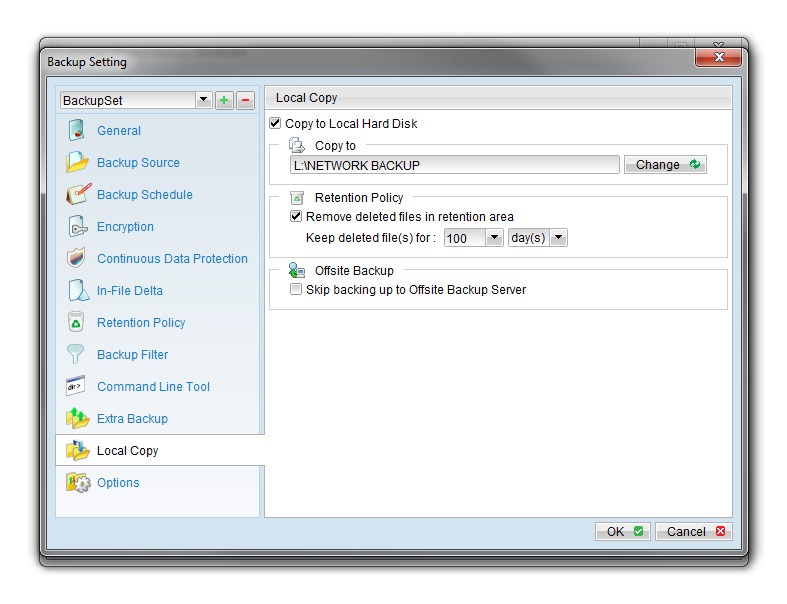Select In-File Delta in sidebar
Image resolution: width=787 pixels, height=604 pixels.
(x=130, y=291)
